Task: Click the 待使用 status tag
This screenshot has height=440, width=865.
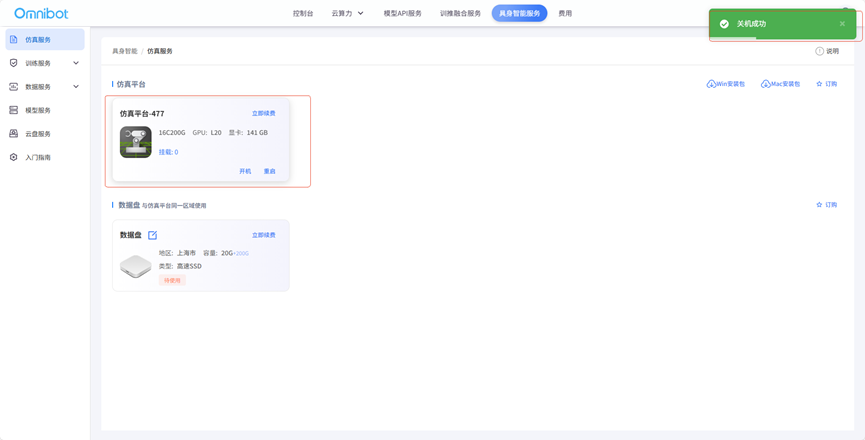Action: [x=172, y=280]
